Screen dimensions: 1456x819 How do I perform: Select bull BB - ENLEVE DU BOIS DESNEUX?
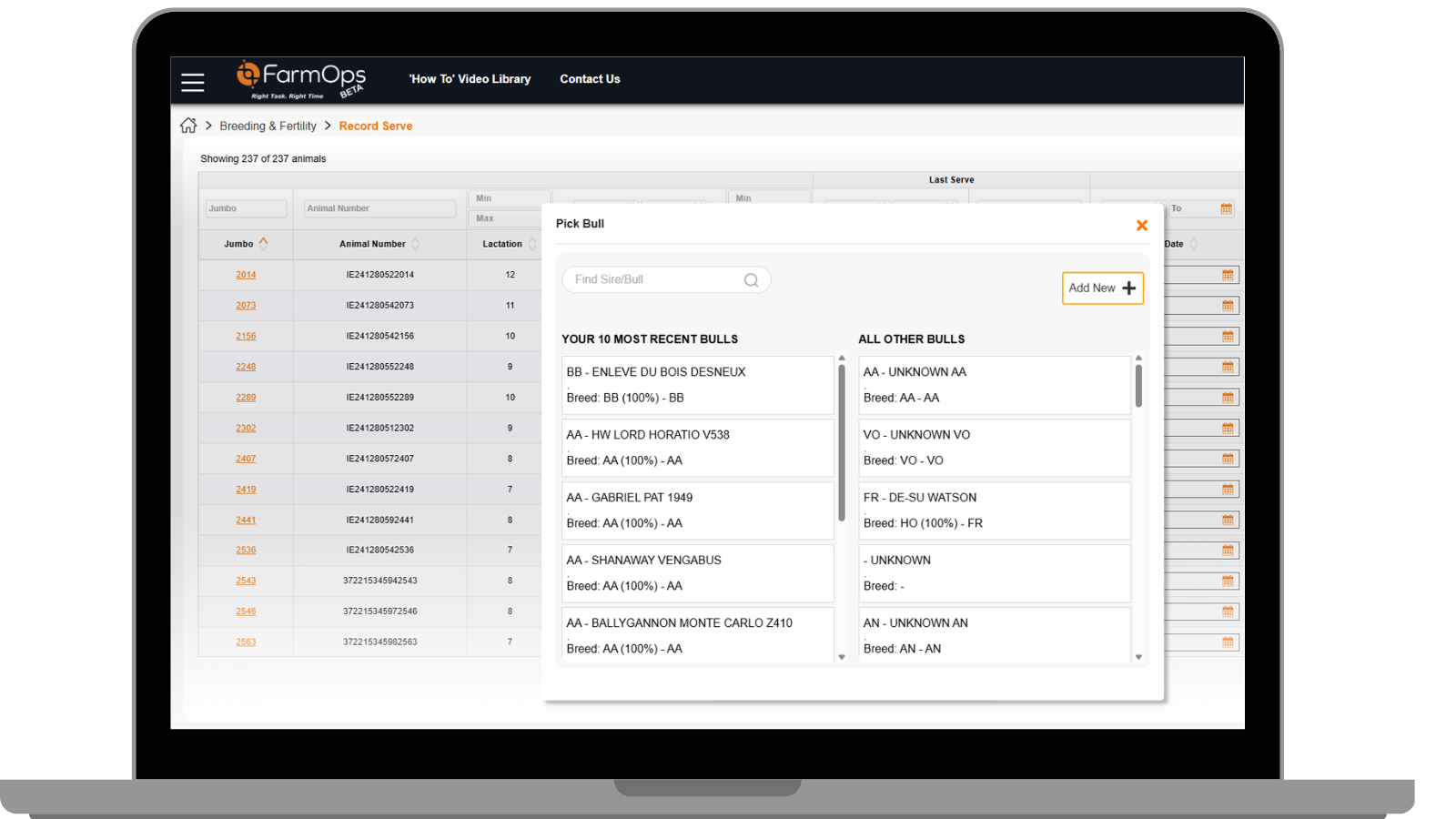pos(697,385)
